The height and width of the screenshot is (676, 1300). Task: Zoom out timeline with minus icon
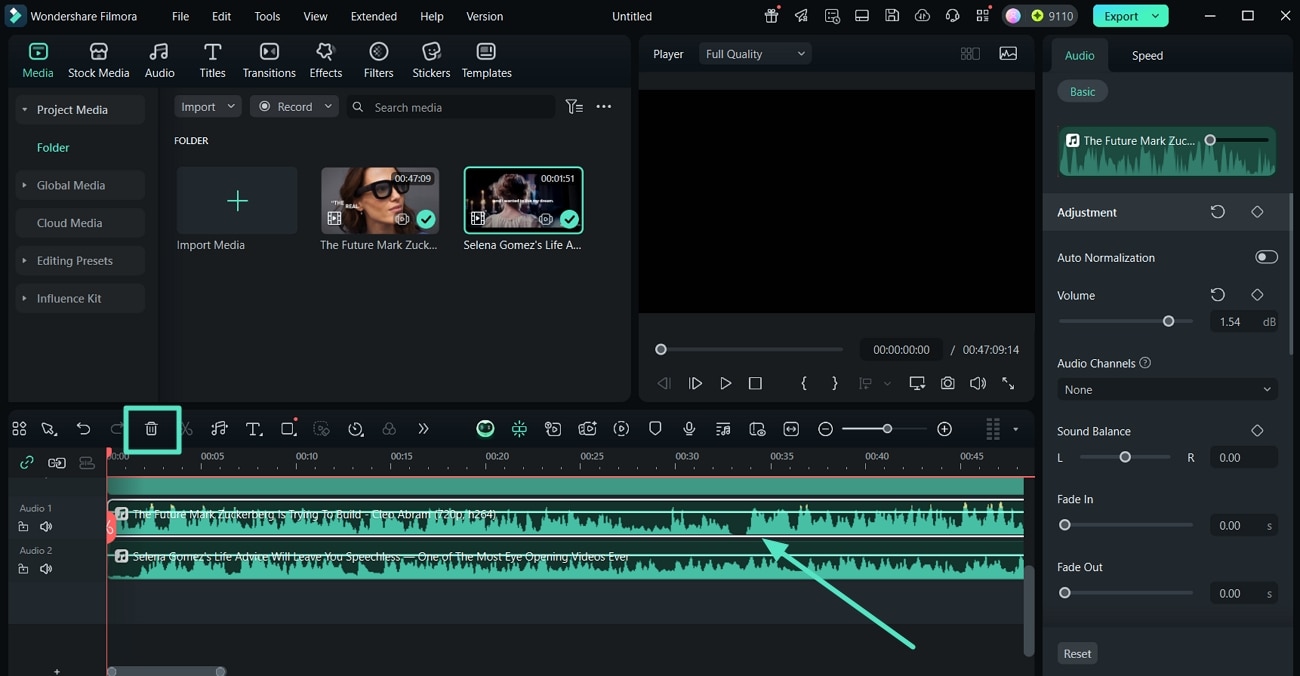pyautogui.click(x=825, y=429)
